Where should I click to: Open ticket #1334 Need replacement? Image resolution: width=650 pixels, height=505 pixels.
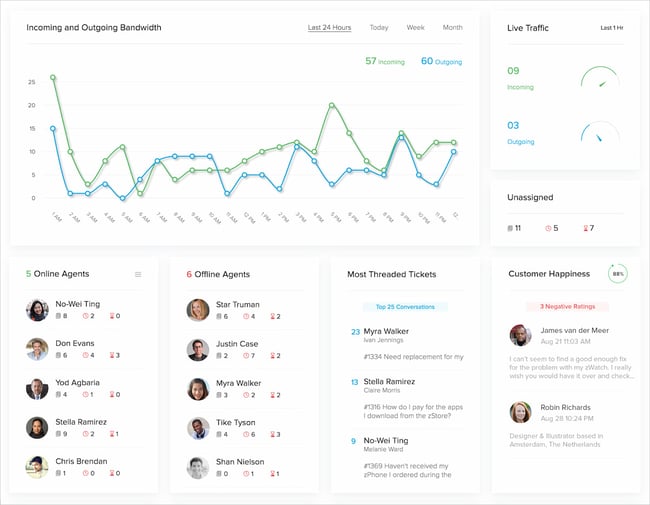(413, 357)
